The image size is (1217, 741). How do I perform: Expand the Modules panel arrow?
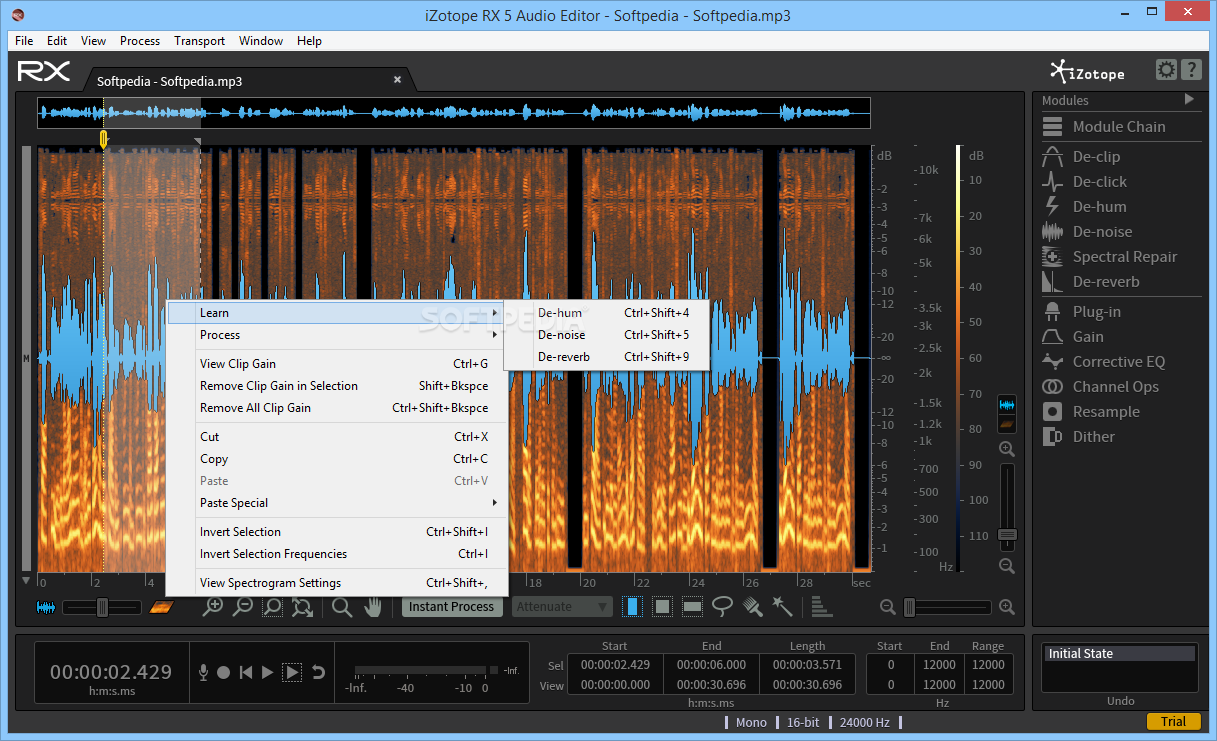[x=1189, y=99]
